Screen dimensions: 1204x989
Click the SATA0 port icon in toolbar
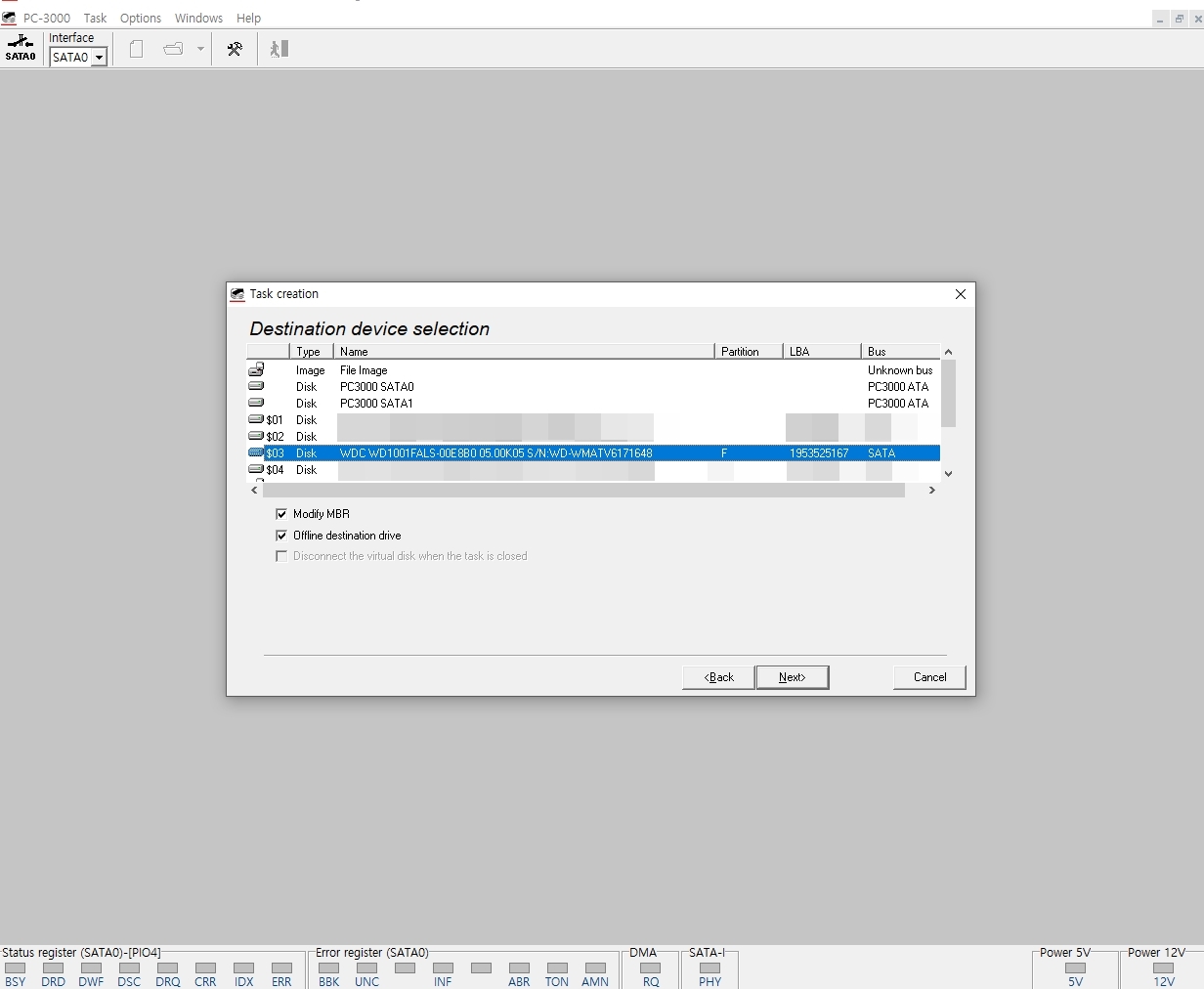tap(21, 49)
